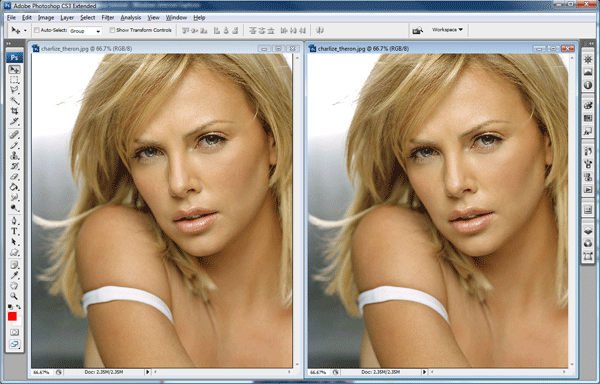Collapse the toolbox to two columns
This screenshot has width=600, height=384.
[9, 44]
